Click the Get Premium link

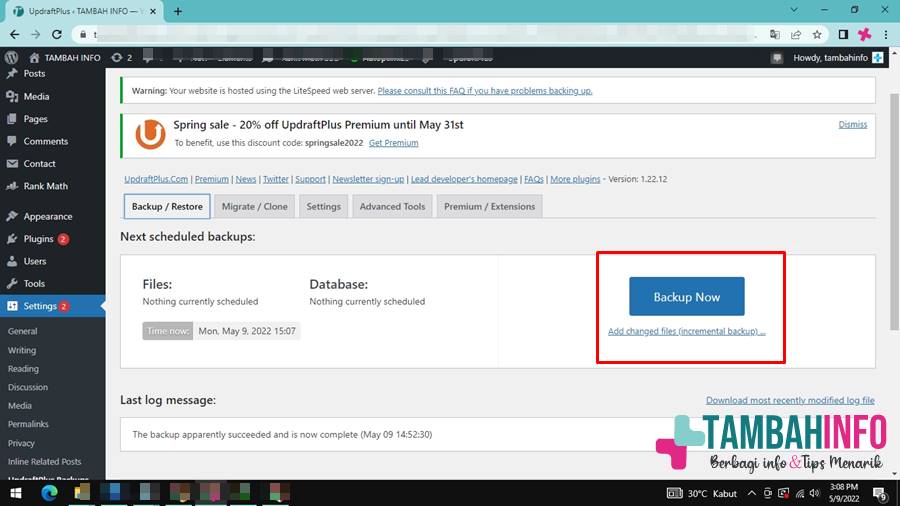tap(393, 143)
